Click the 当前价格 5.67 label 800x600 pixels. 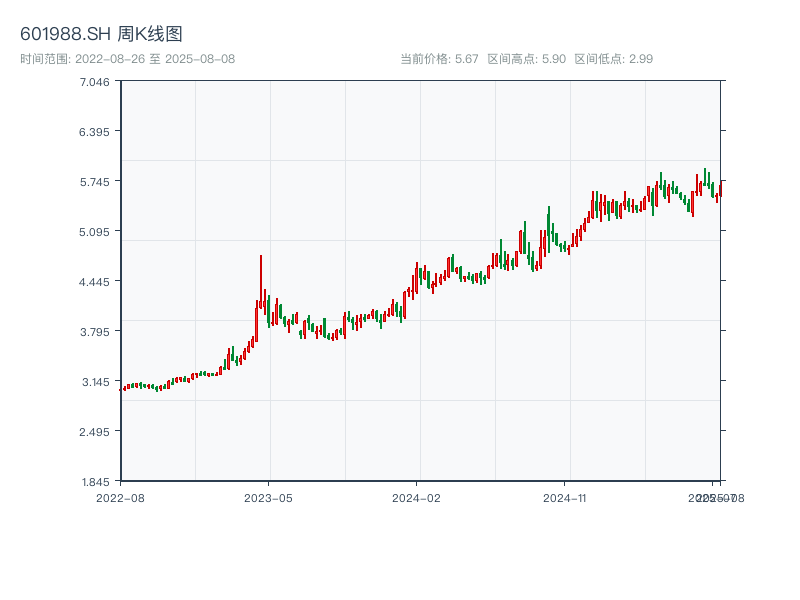[439, 59]
